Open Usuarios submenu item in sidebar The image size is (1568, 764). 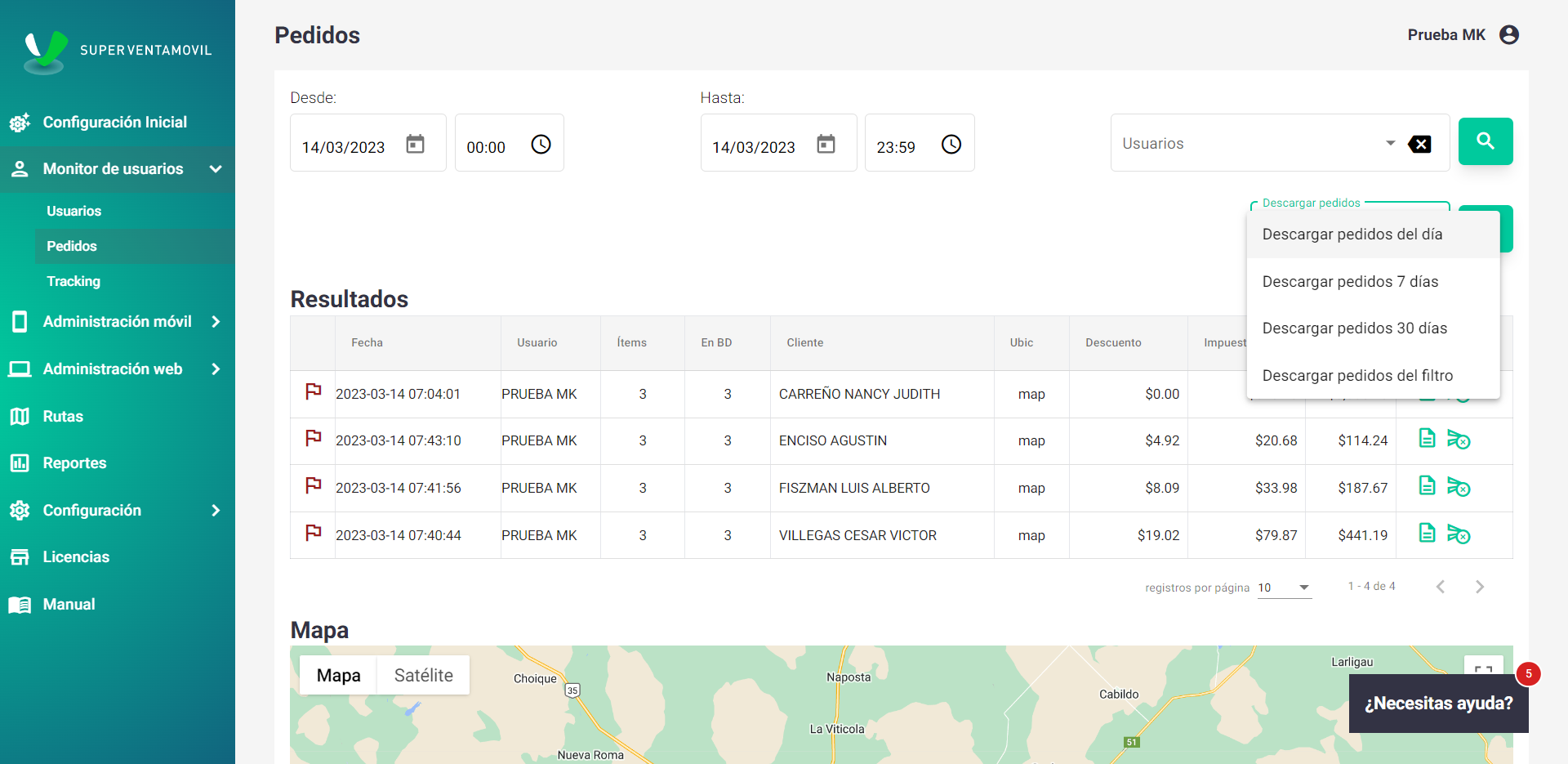tap(135, 211)
